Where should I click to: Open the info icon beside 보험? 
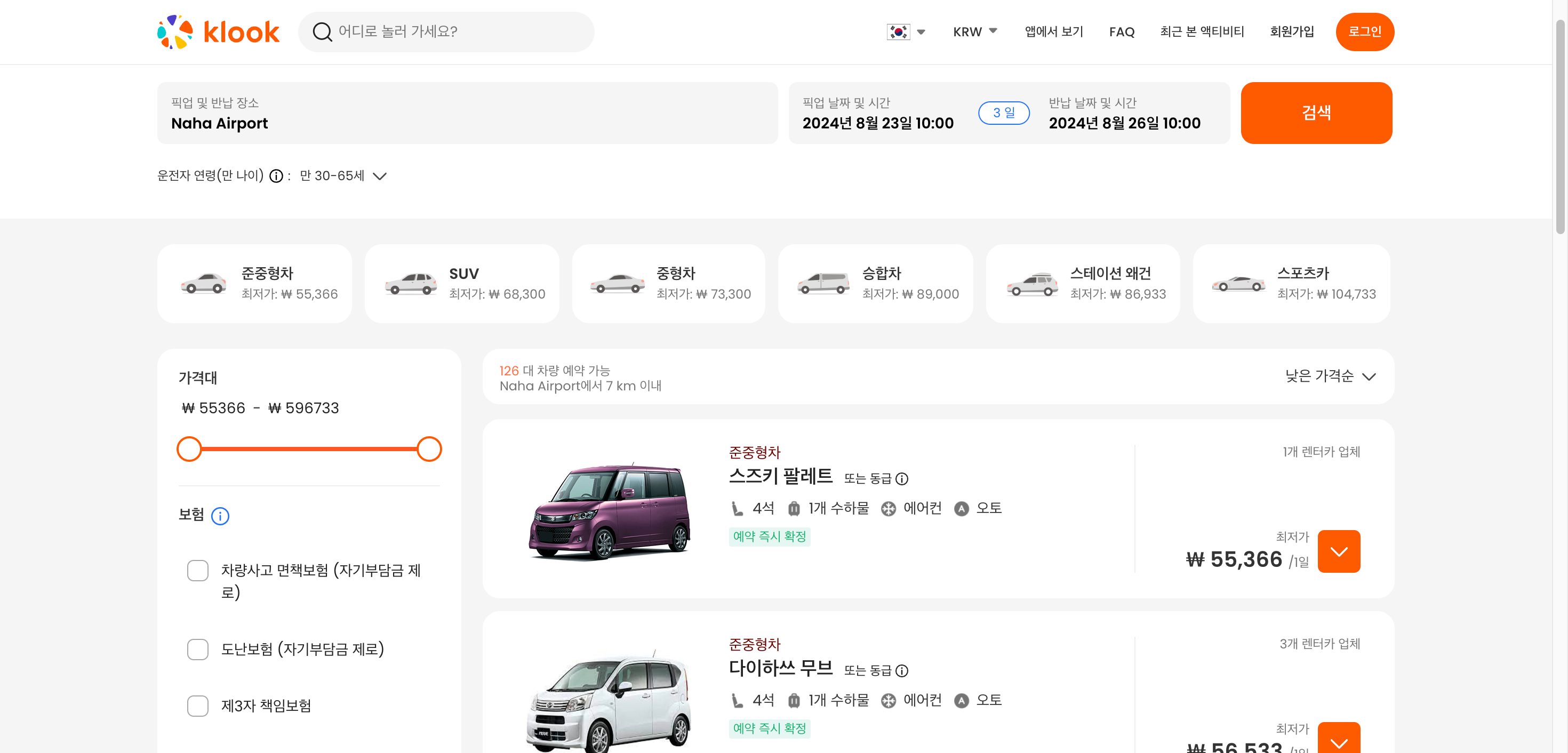(220, 516)
